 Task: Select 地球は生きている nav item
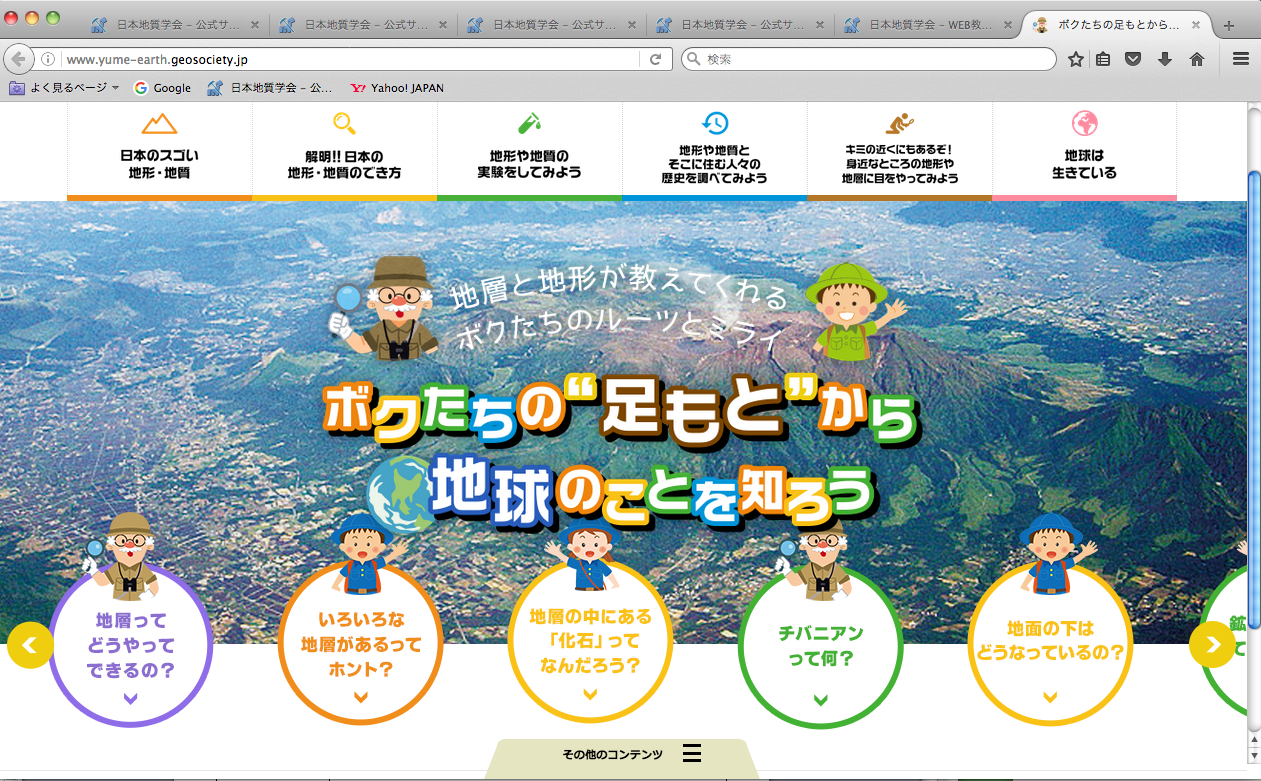click(1084, 151)
